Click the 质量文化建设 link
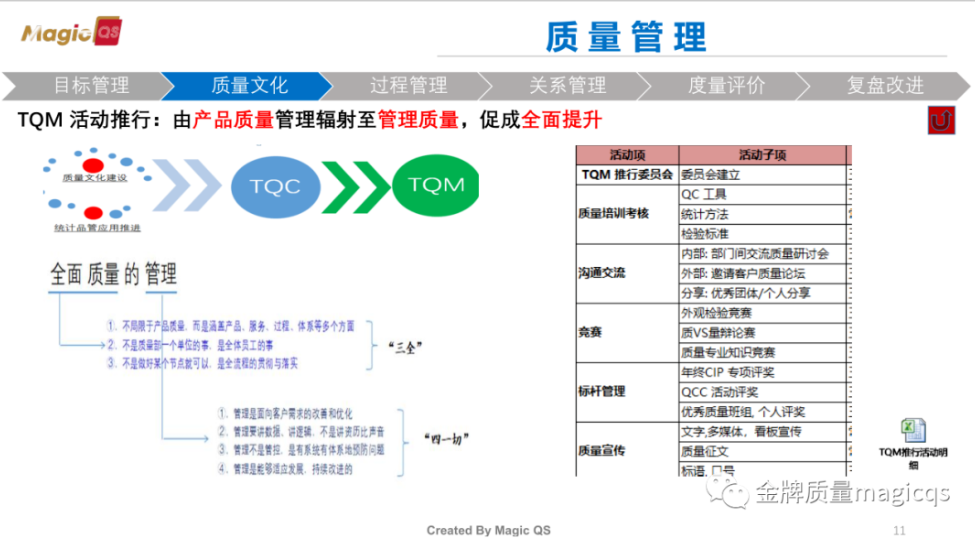975x542 pixels. click(x=95, y=178)
